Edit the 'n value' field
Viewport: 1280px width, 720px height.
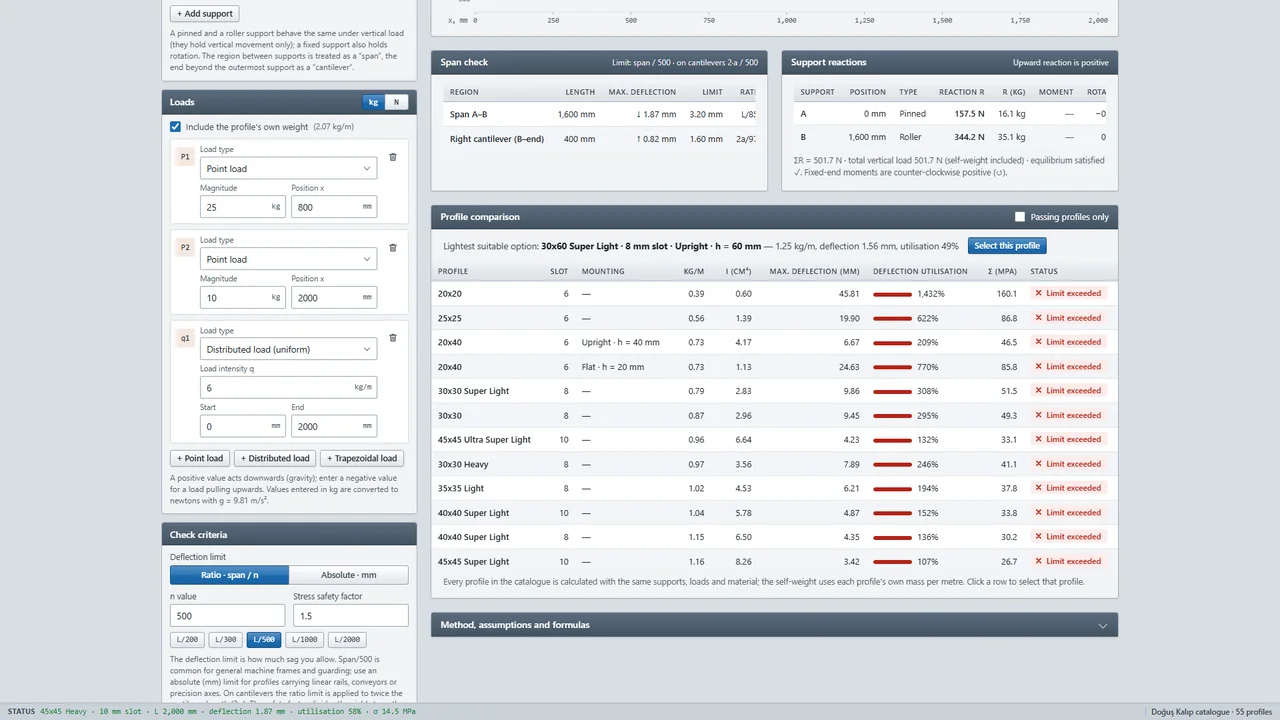click(x=228, y=616)
